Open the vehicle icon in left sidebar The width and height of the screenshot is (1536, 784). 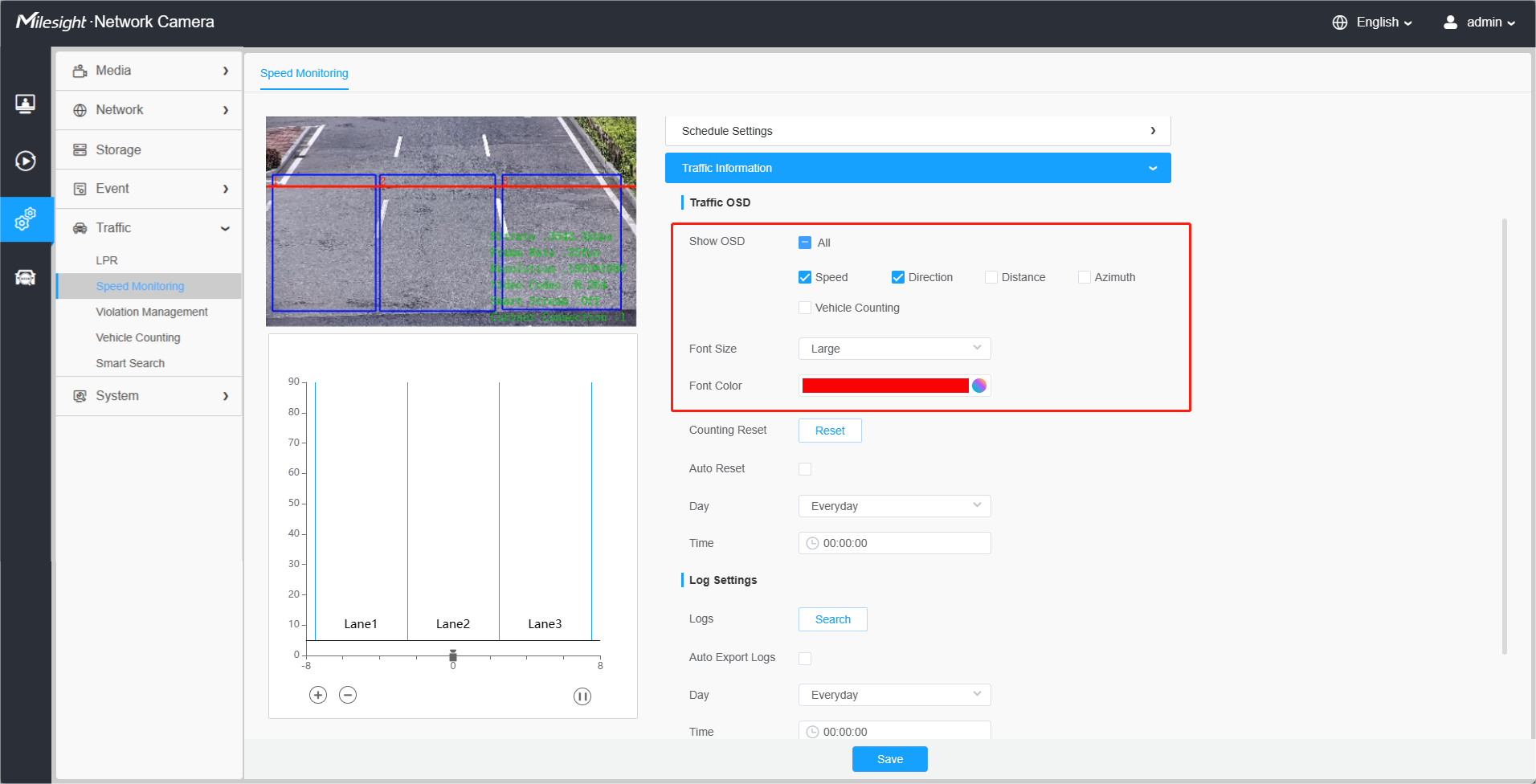(26, 278)
